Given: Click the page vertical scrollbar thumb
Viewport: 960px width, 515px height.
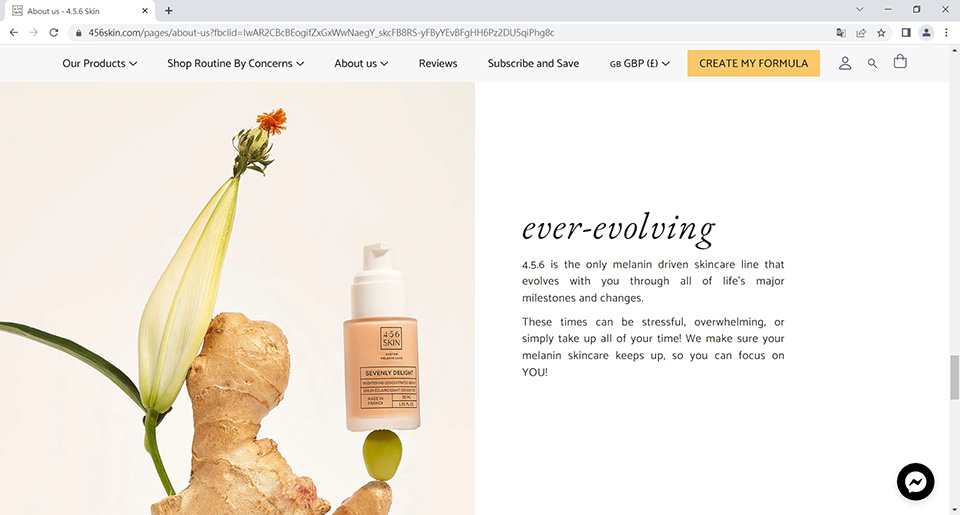Looking at the screenshot, I should 954,377.
